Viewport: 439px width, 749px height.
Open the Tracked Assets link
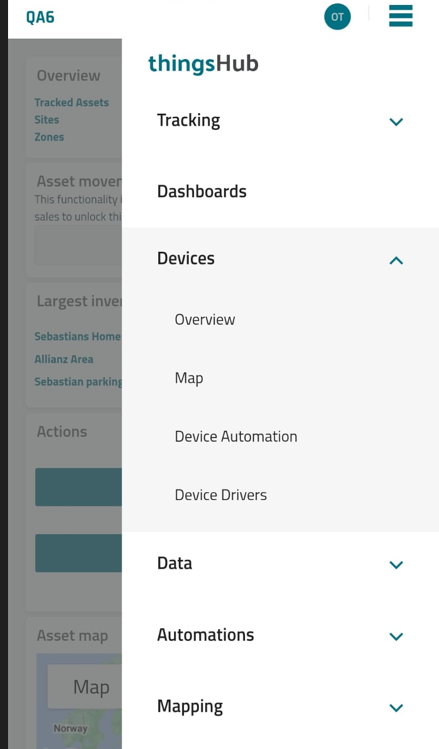pyautogui.click(x=72, y=102)
